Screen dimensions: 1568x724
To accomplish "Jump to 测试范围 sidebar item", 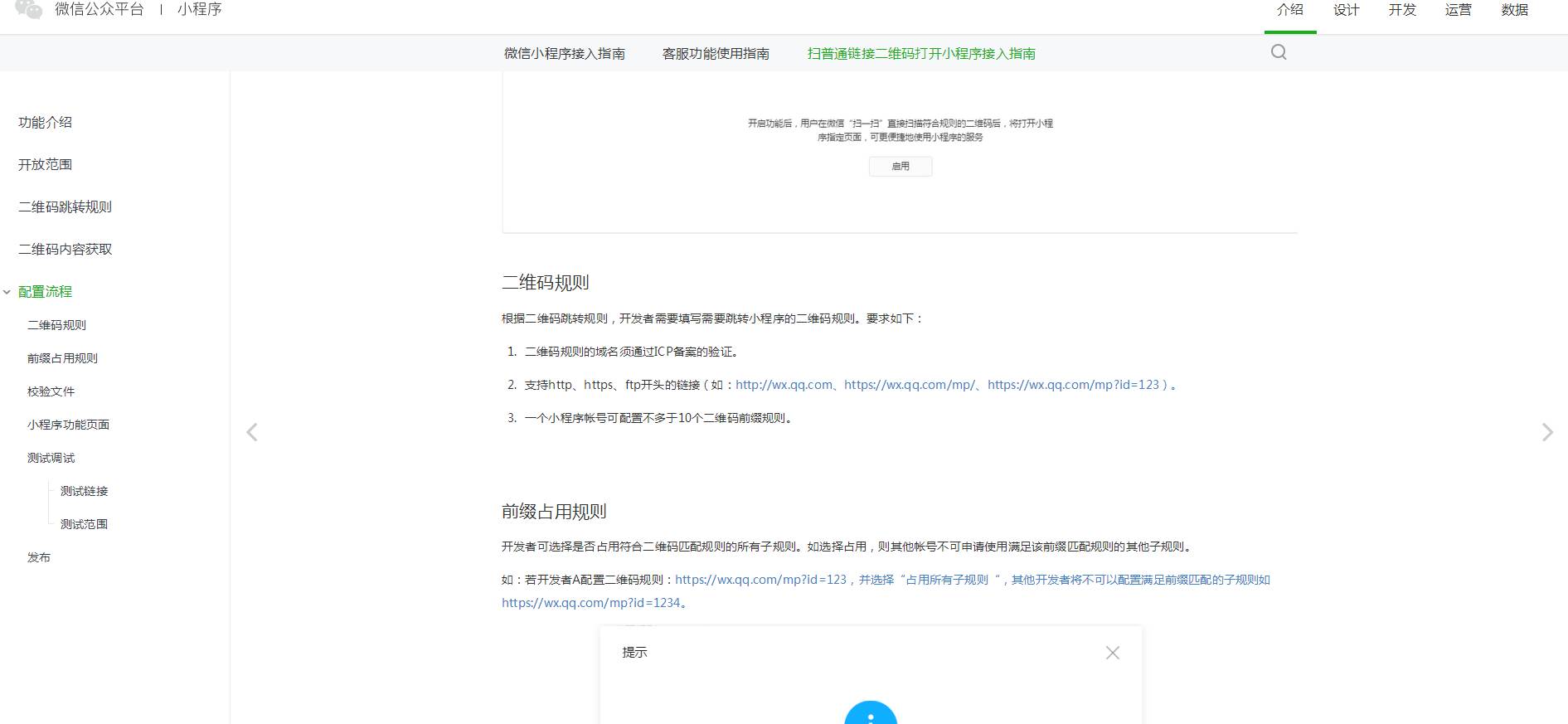I will (x=84, y=524).
